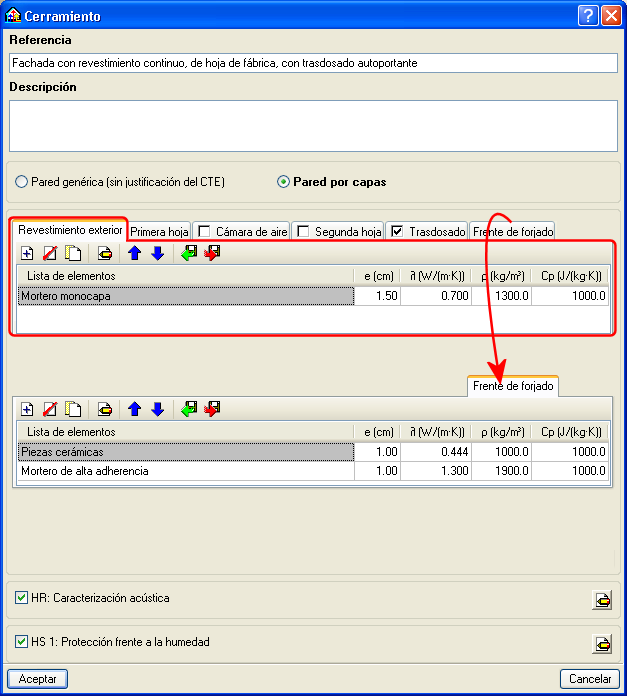The image size is (627, 696).
Task: Toggle HS 1: Protección frente a la humedad checkbox
Action: click(x=21, y=642)
